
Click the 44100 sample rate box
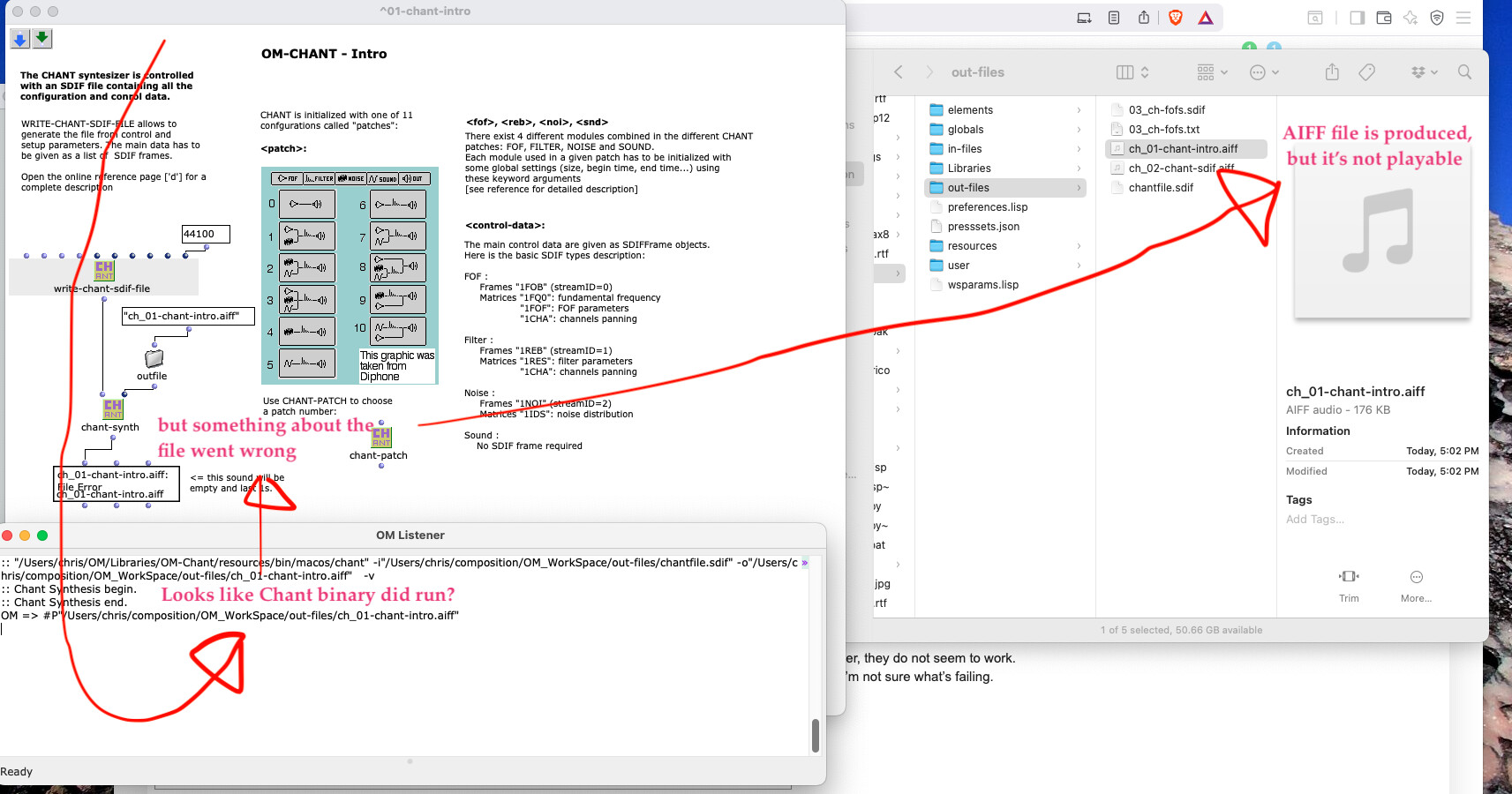(x=206, y=234)
